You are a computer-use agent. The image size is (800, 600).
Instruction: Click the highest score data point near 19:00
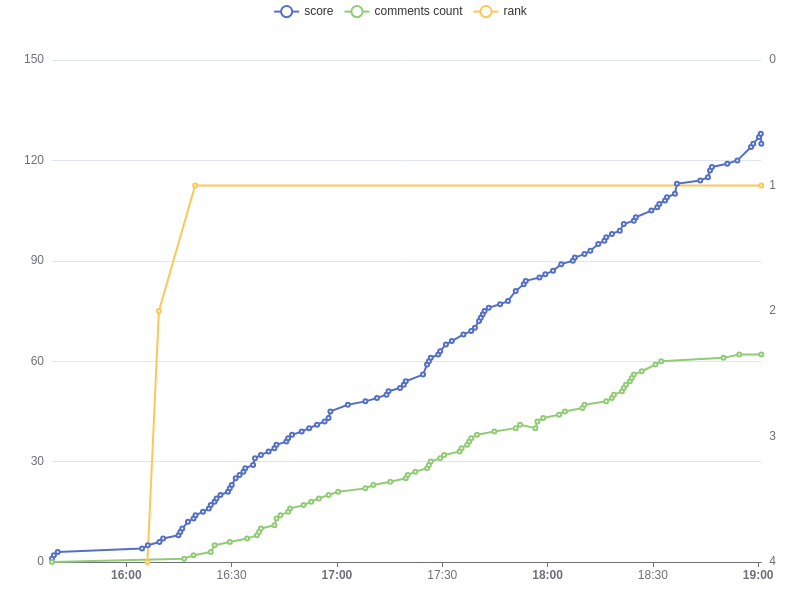point(761,134)
